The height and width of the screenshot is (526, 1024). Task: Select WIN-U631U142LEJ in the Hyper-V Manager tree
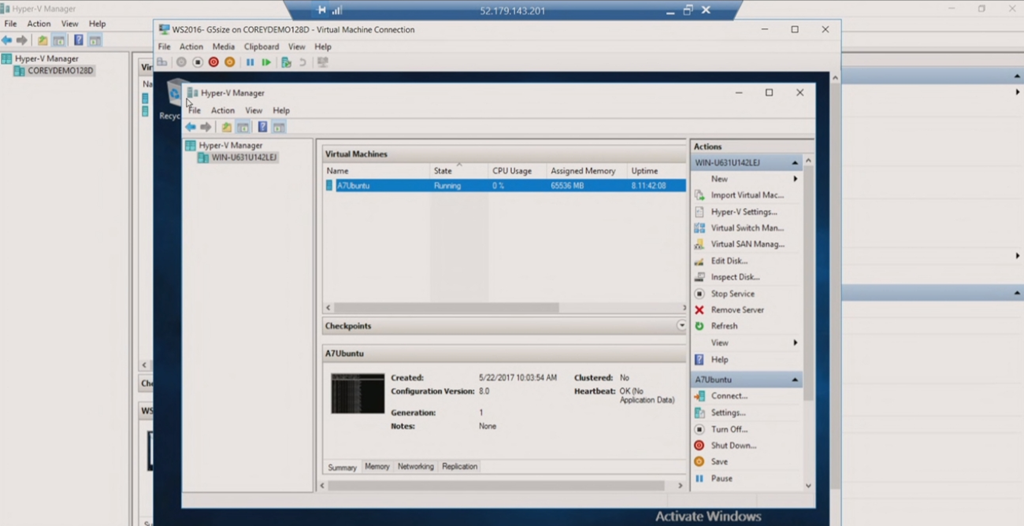tap(244, 158)
